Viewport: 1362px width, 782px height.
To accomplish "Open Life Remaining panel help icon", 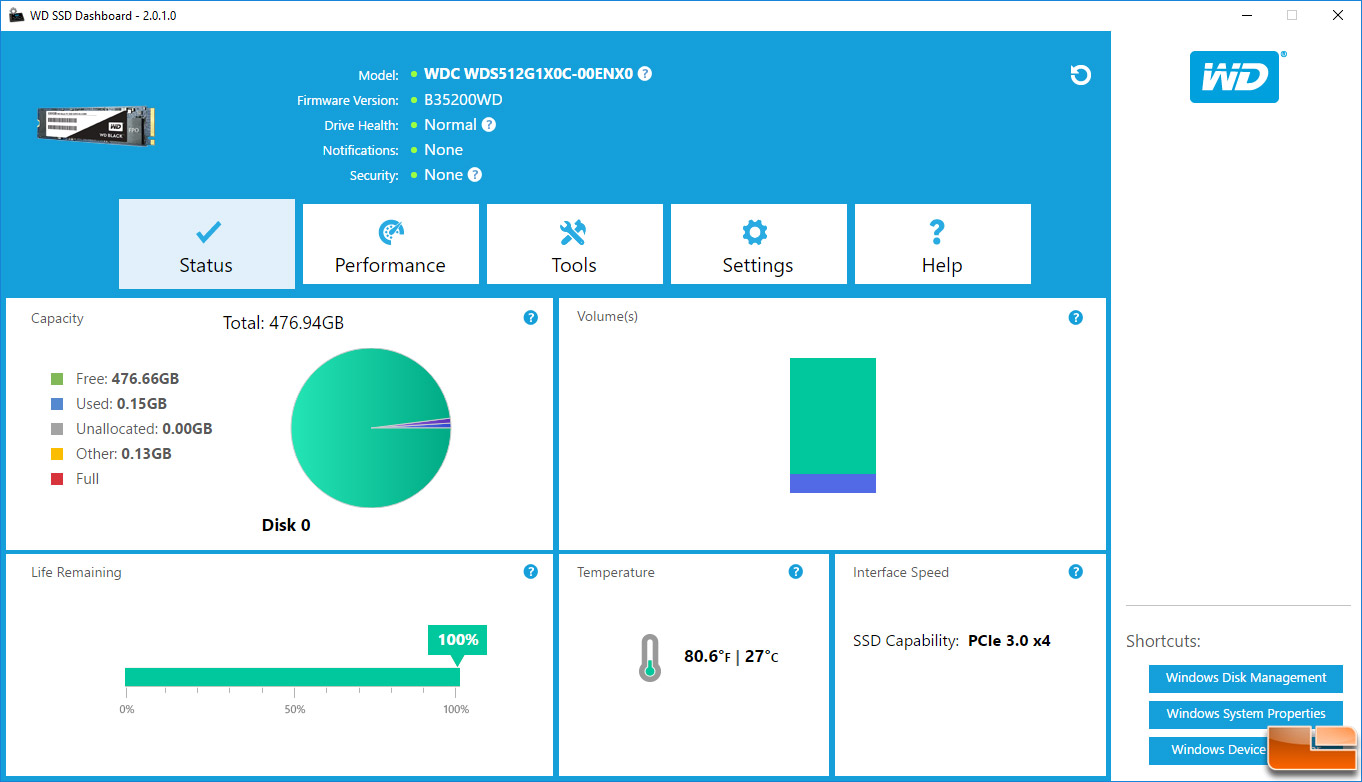I will click(531, 572).
